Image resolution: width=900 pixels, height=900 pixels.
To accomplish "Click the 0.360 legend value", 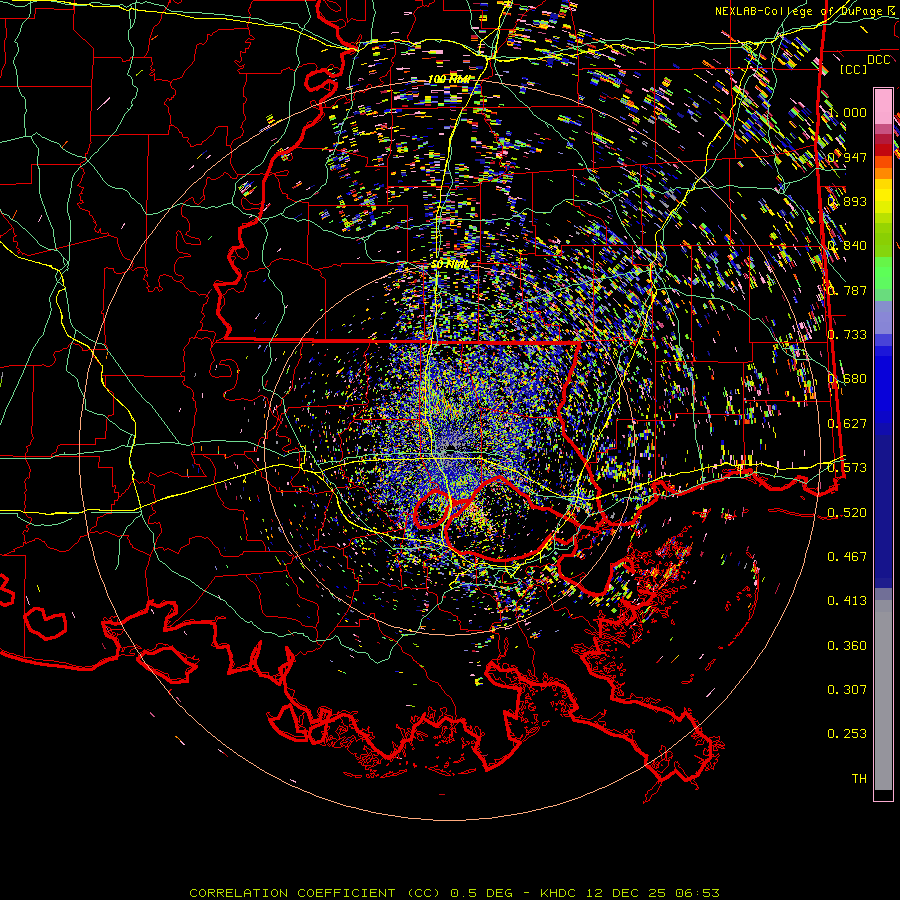I will click(847, 646).
